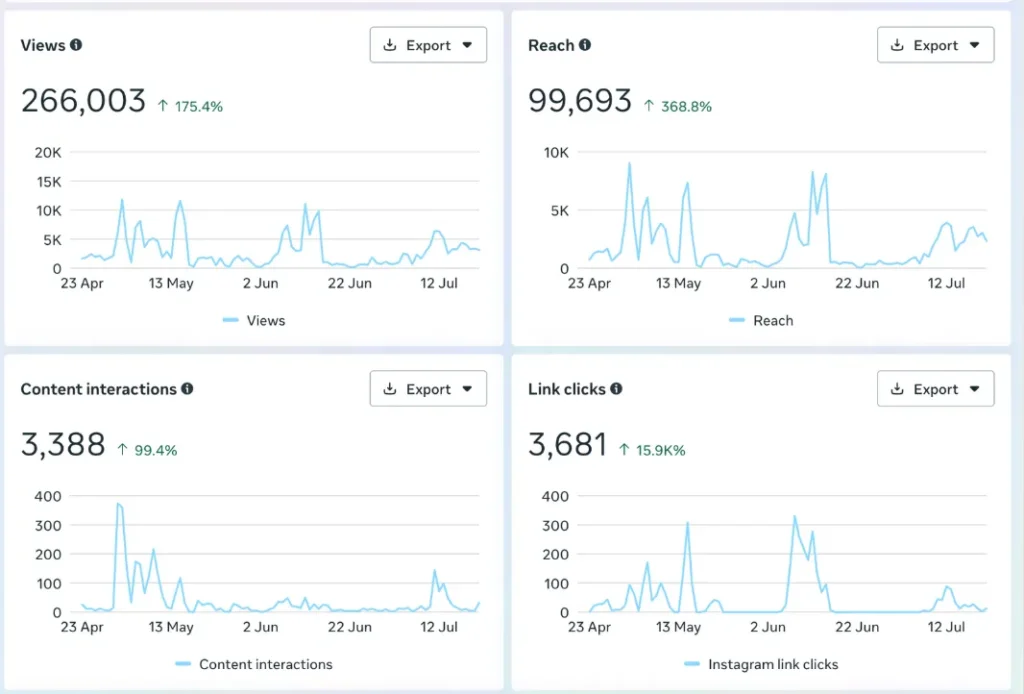The width and height of the screenshot is (1024, 694).
Task: Open the Content interactions info tooltip icon
Action: click(x=187, y=389)
